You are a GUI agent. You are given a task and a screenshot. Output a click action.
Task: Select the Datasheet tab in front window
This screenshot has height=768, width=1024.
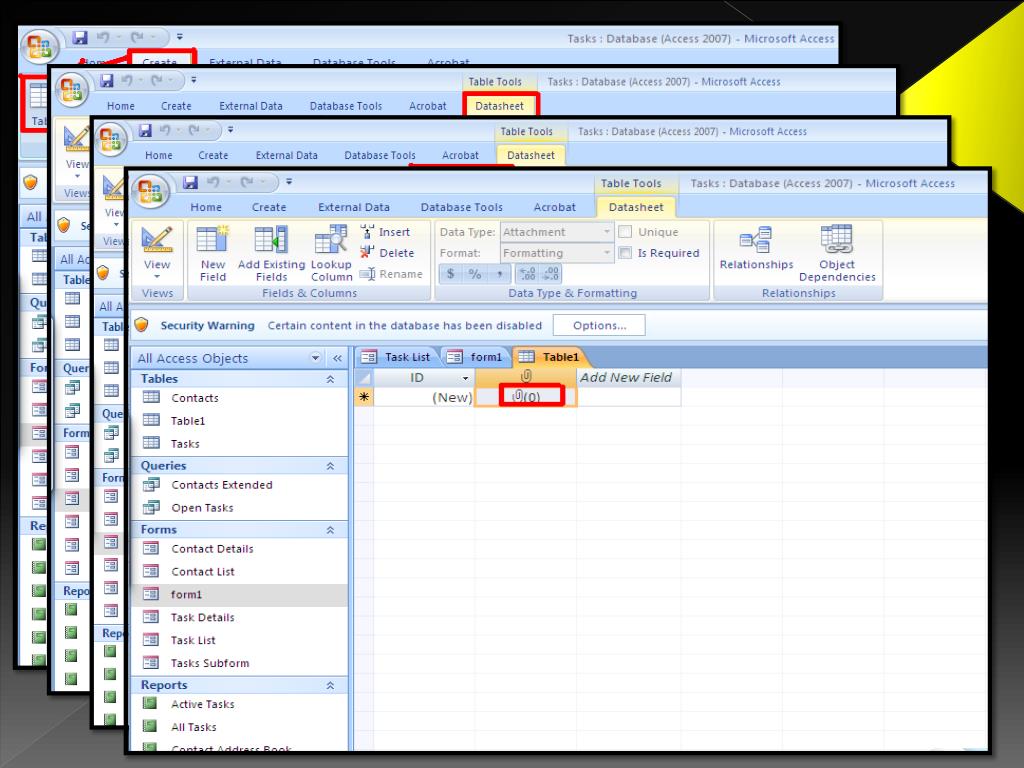[x=636, y=207]
